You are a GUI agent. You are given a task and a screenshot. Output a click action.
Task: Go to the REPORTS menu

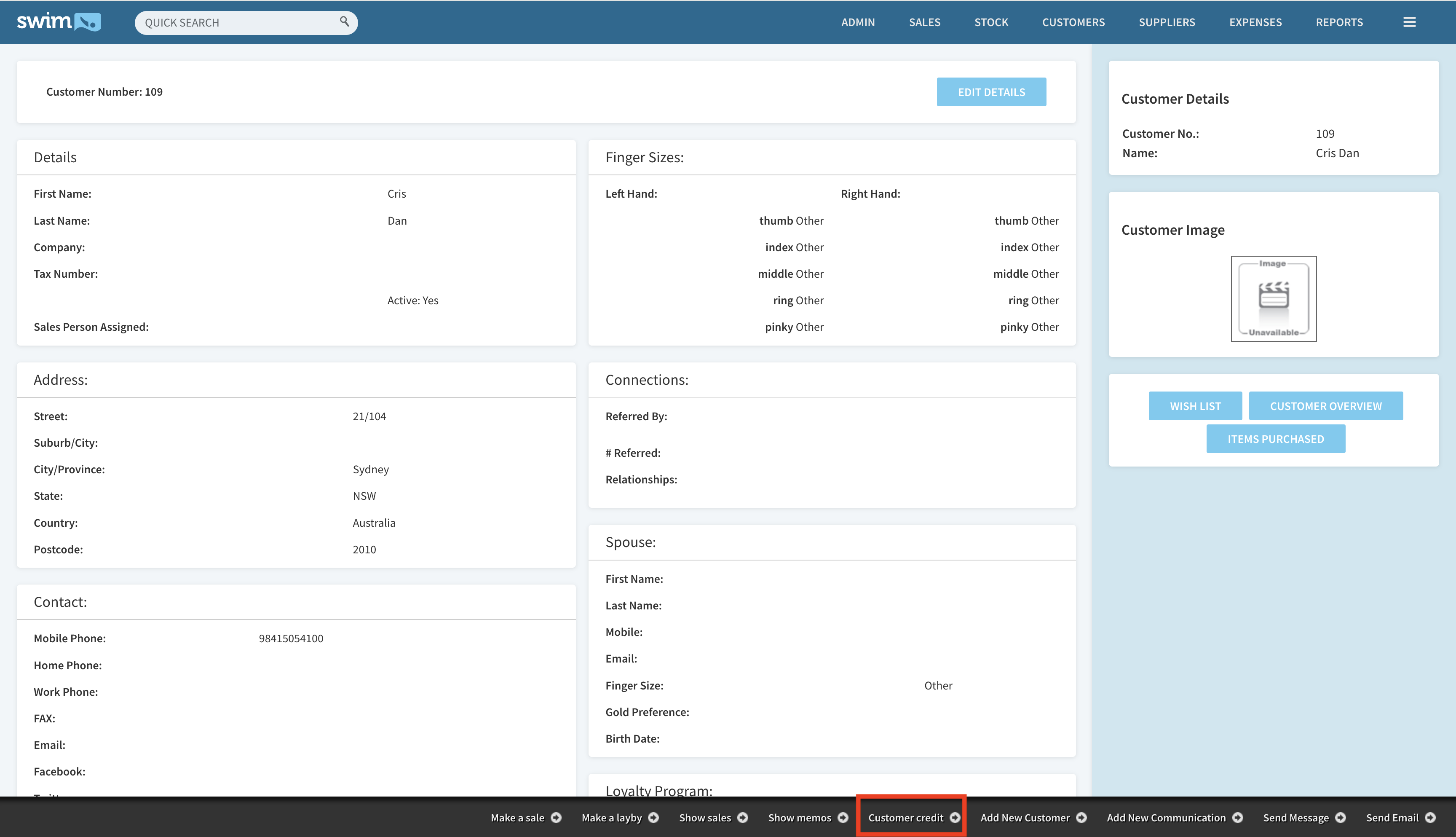pyautogui.click(x=1339, y=22)
